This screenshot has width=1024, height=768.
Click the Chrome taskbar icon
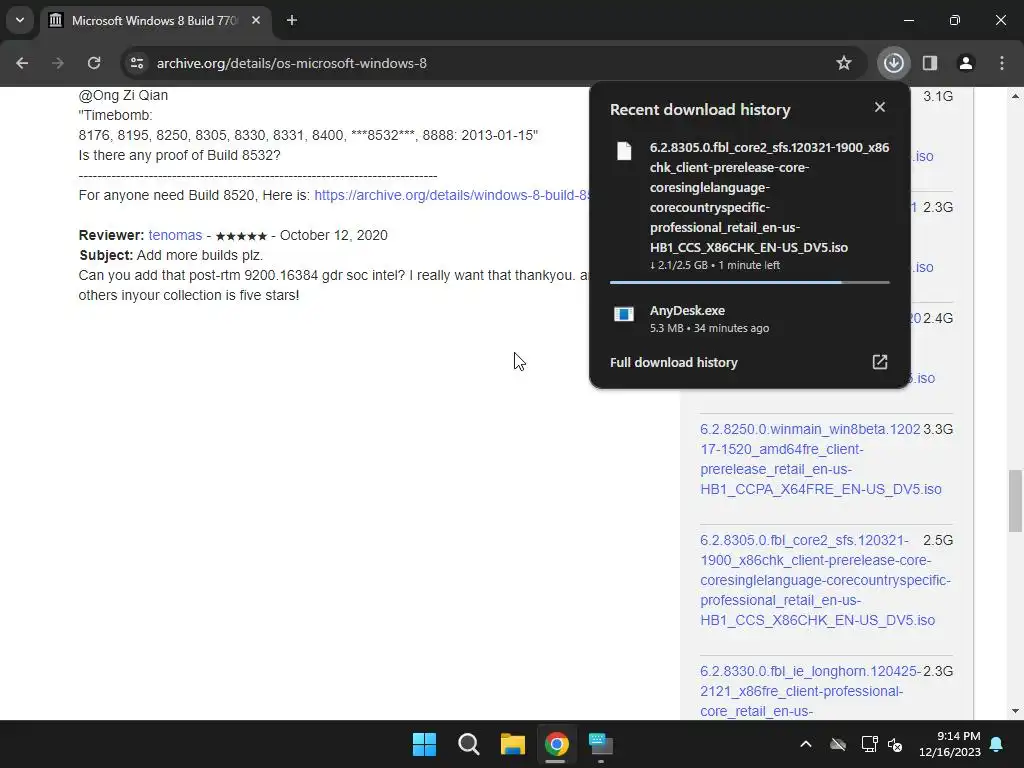click(556, 744)
